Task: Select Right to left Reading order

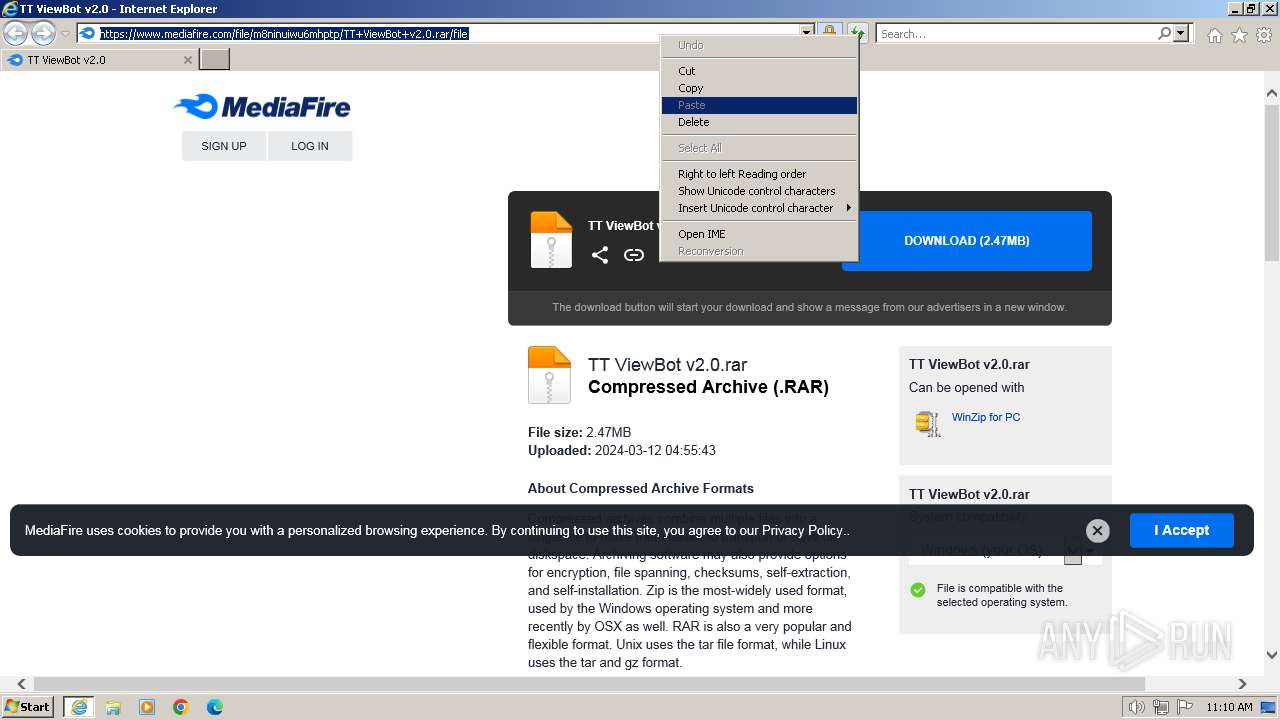Action: click(x=759, y=174)
